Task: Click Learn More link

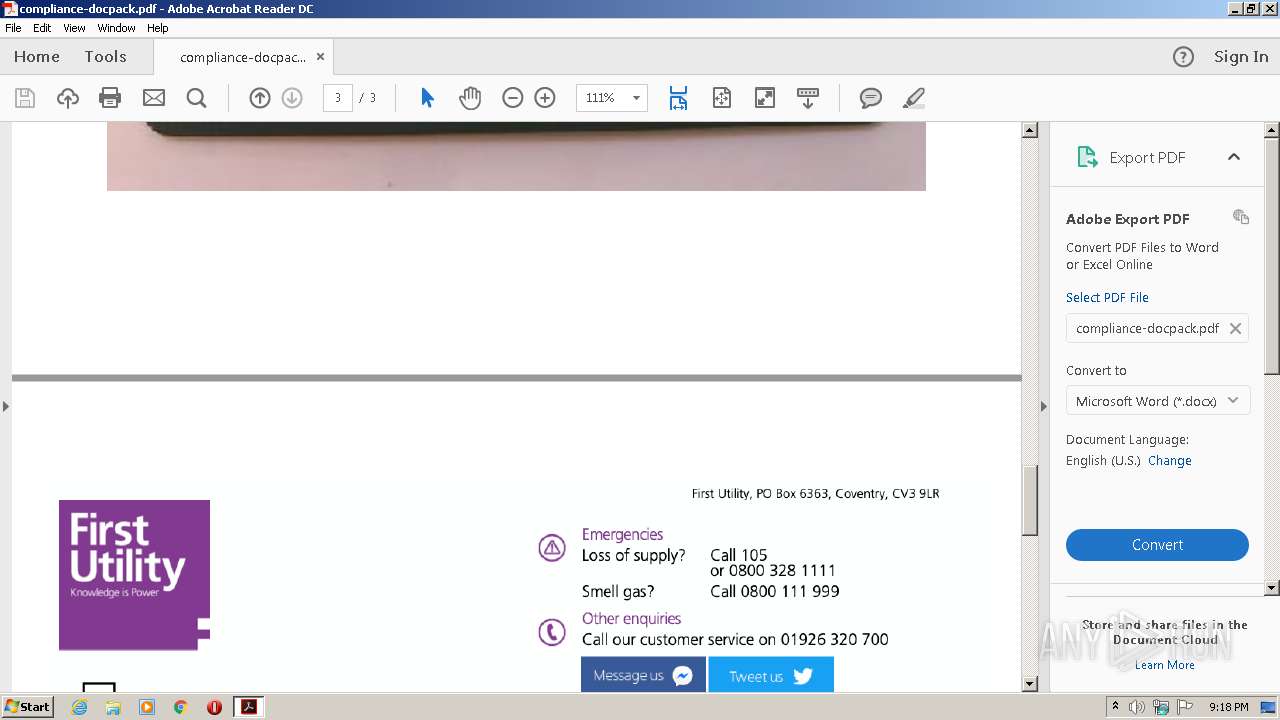Action: click(1164, 665)
